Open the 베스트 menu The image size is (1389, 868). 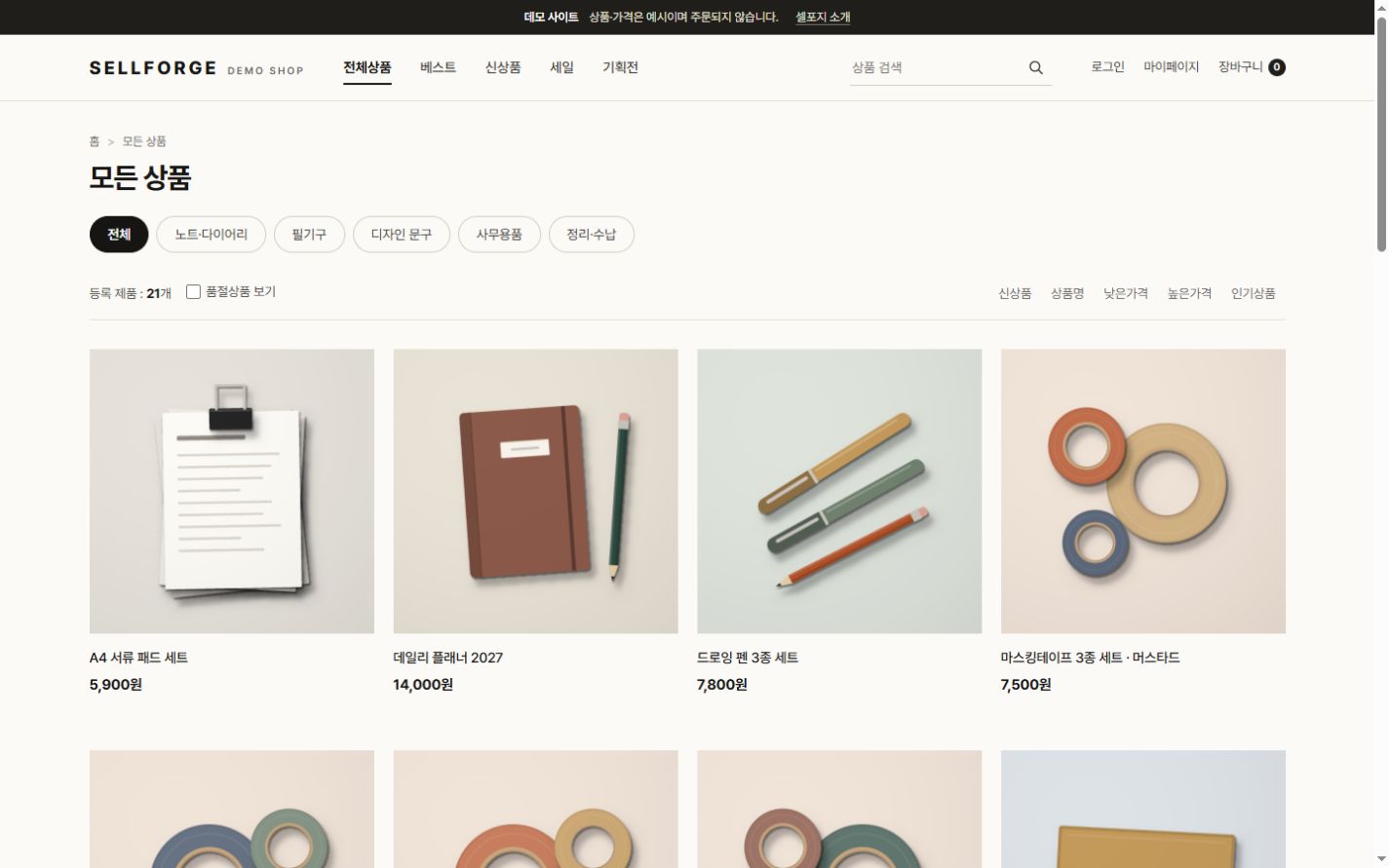pyautogui.click(x=438, y=67)
